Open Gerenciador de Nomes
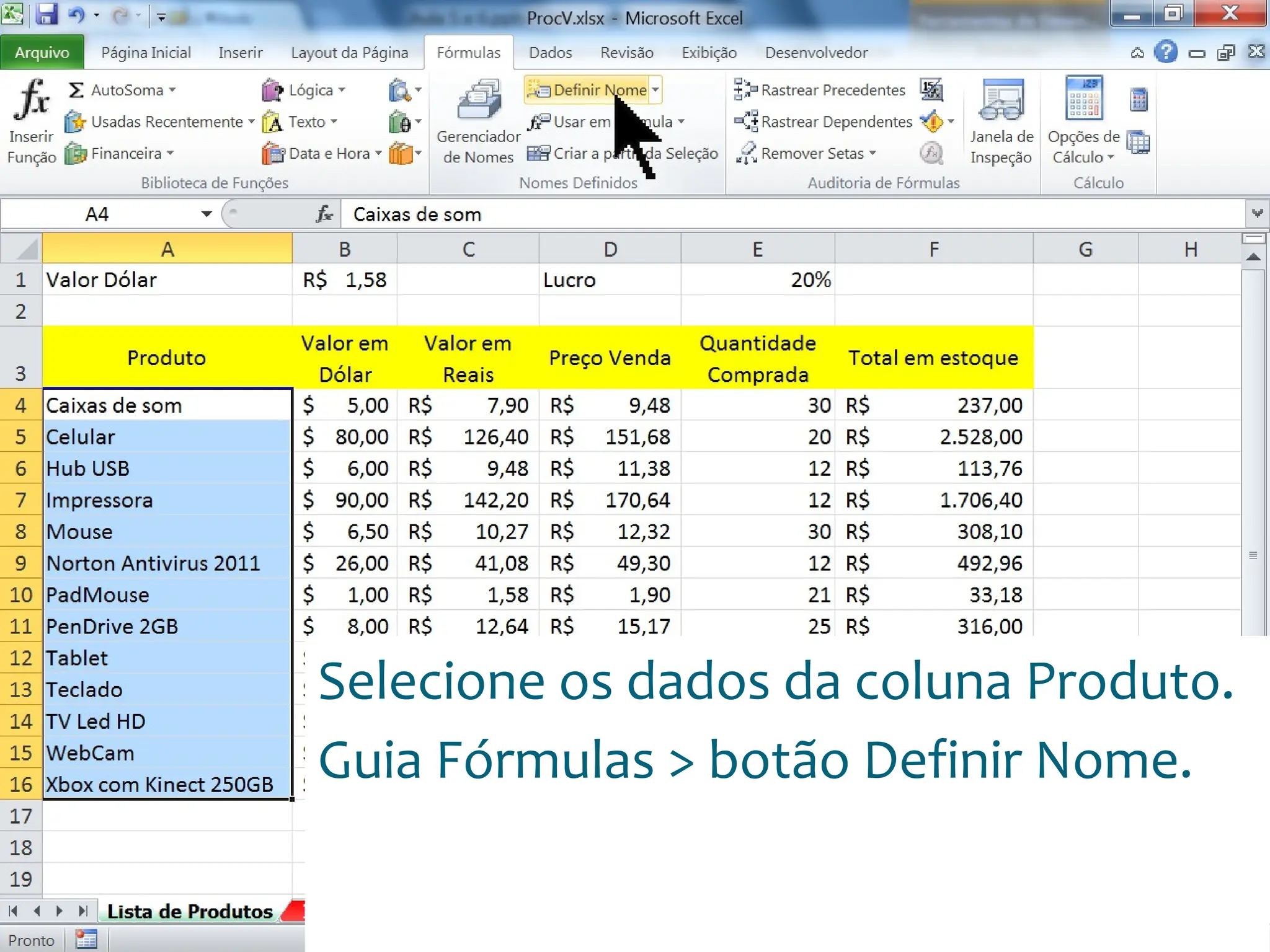 pyautogui.click(x=478, y=121)
